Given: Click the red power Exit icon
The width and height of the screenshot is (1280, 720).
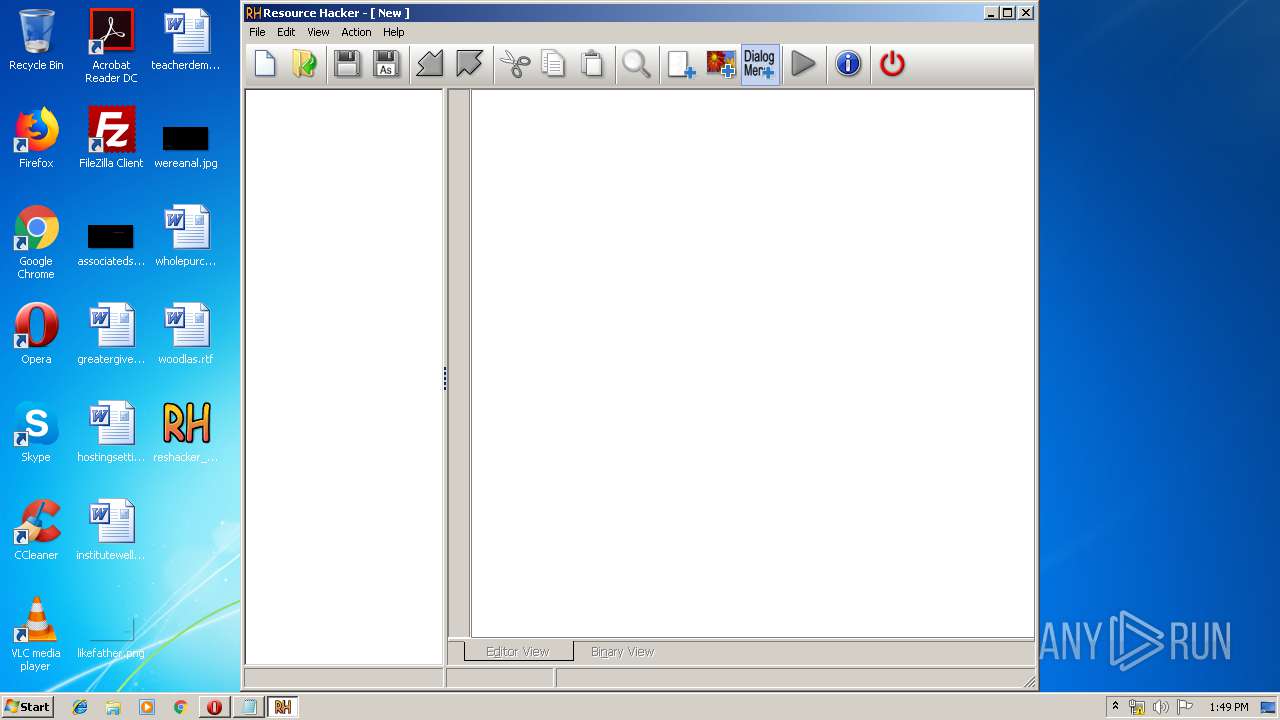Looking at the screenshot, I should 892,64.
